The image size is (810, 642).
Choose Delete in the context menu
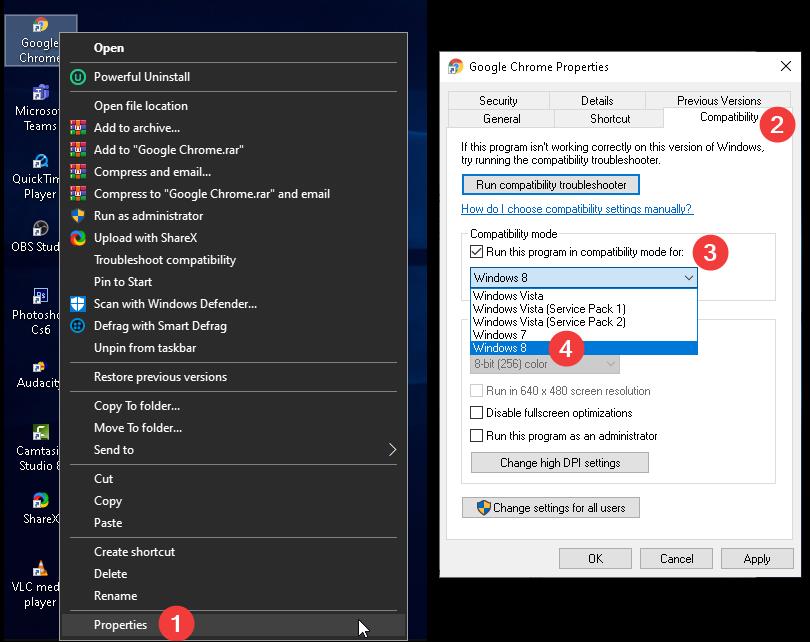click(233, 573)
